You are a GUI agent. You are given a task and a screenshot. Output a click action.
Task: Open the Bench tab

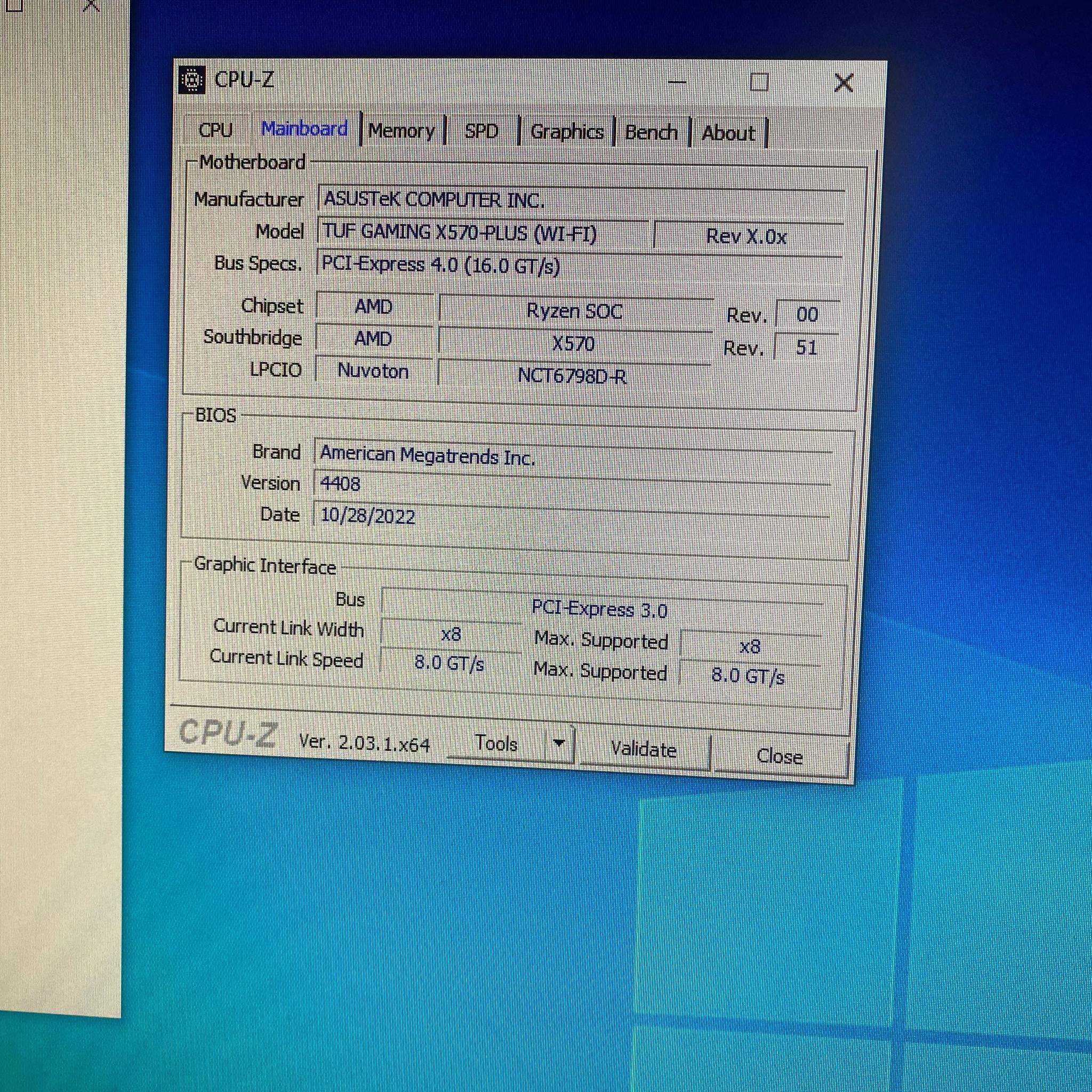[651, 133]
